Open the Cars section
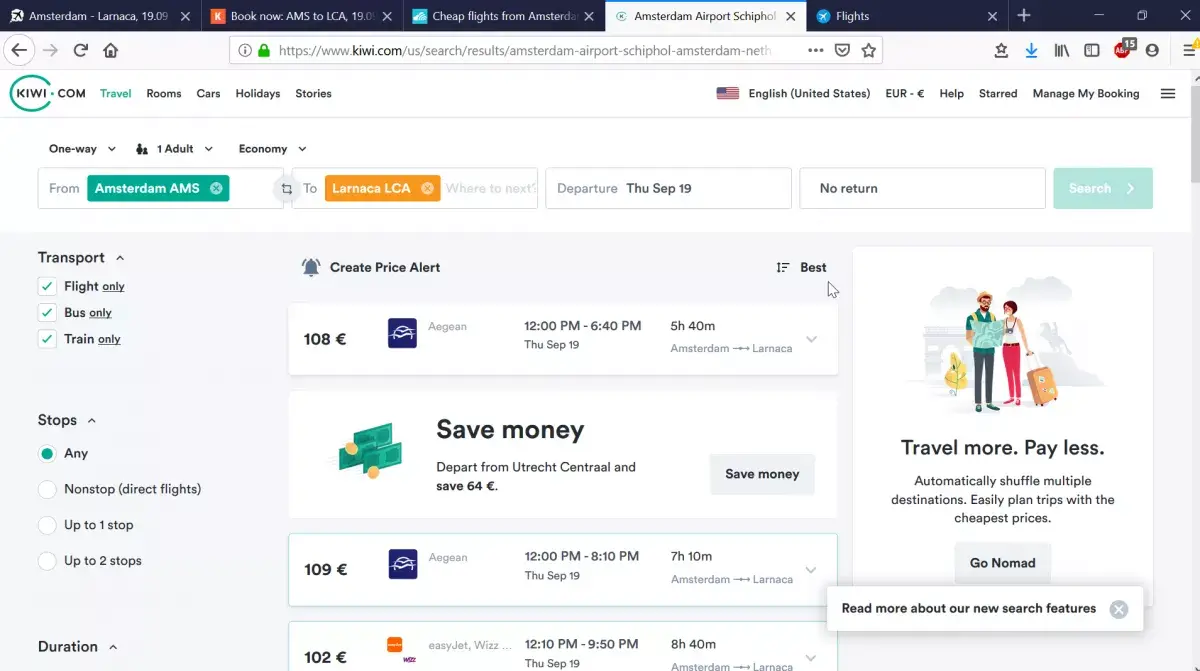The height and width of the screenshot is (671, 1200). (208, 94)
